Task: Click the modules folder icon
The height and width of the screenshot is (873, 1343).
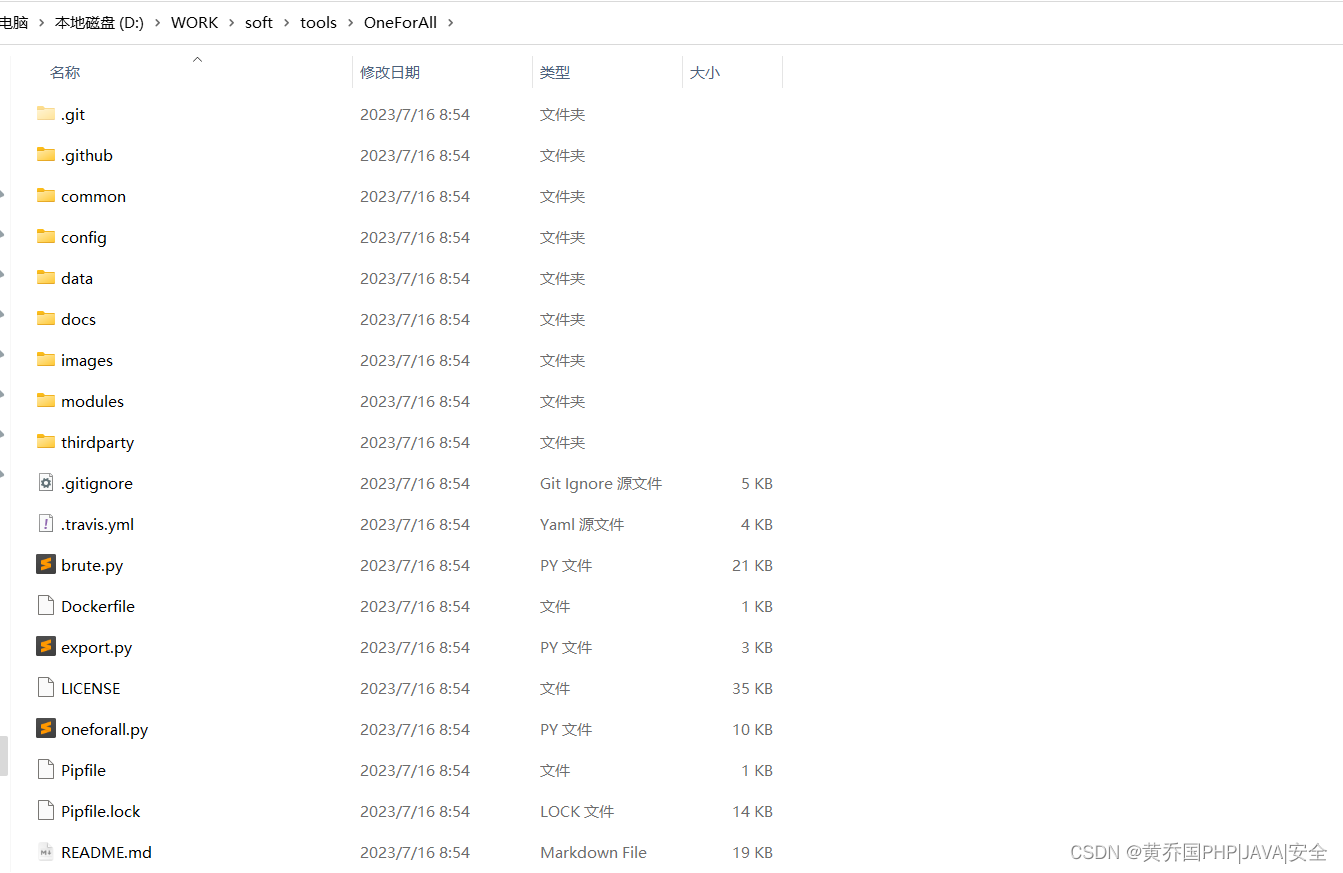Action: (x=45, y=401)
